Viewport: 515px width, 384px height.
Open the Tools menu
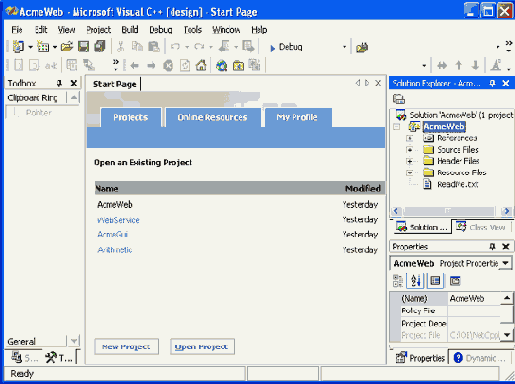(x=193, y=30)
